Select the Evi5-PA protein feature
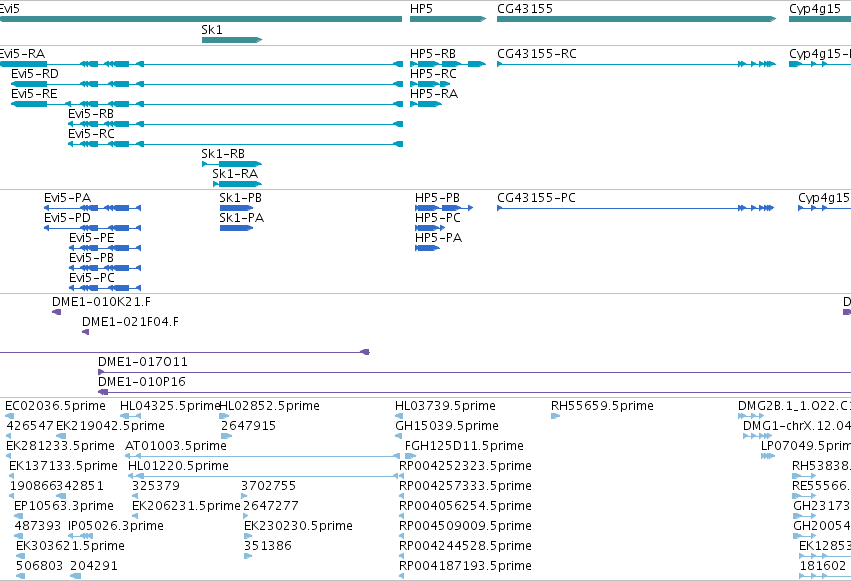The image size is (851, 581). click(92, 208)
